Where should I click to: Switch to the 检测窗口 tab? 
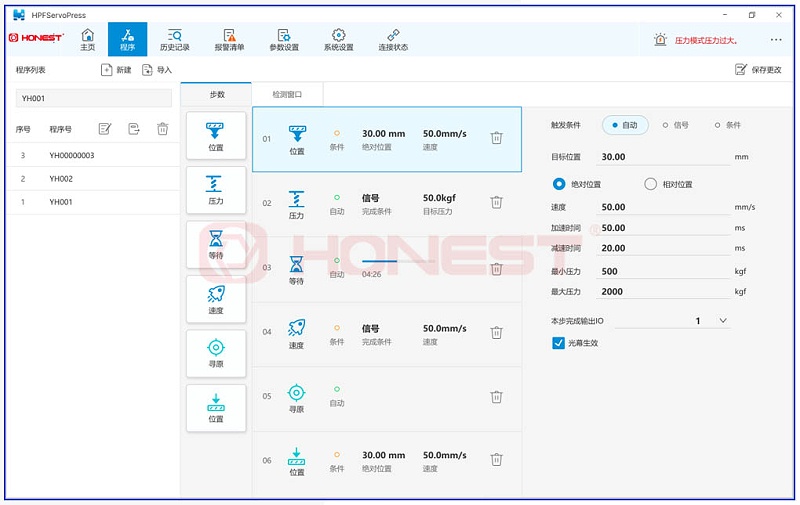pyautogui.click(x=286, y=95)
